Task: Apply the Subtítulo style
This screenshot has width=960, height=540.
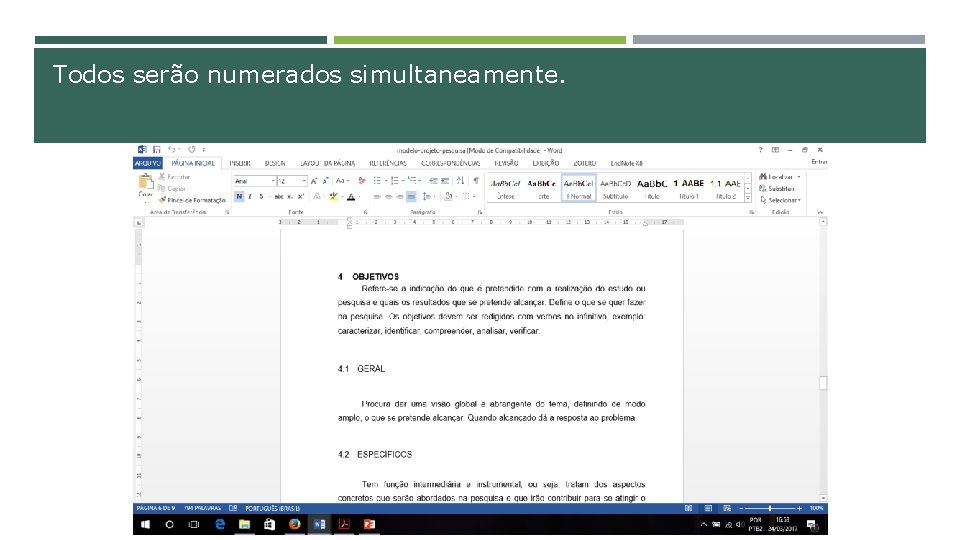Action: tap(615, 189)
